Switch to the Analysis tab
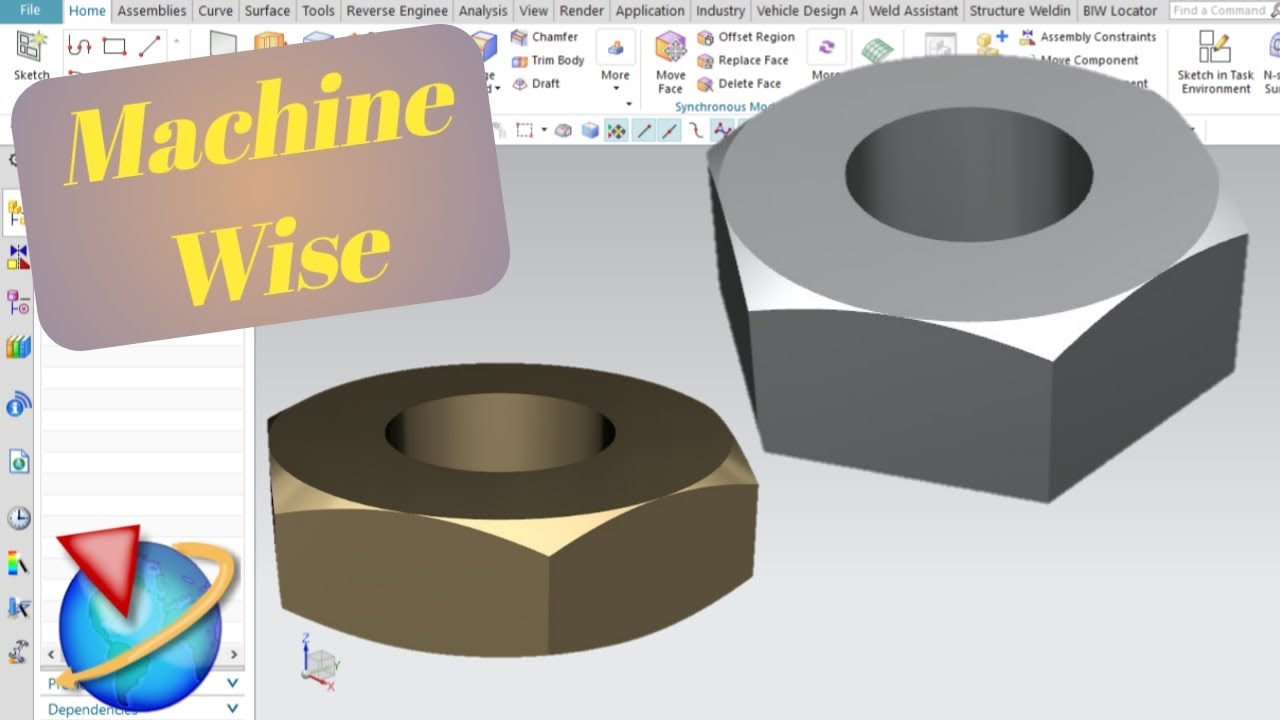 tap(483, 11)
